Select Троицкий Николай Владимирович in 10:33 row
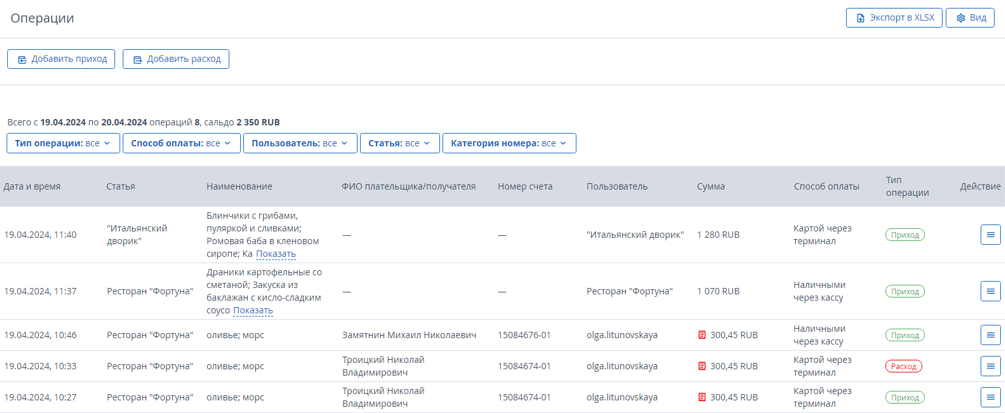 383,366
